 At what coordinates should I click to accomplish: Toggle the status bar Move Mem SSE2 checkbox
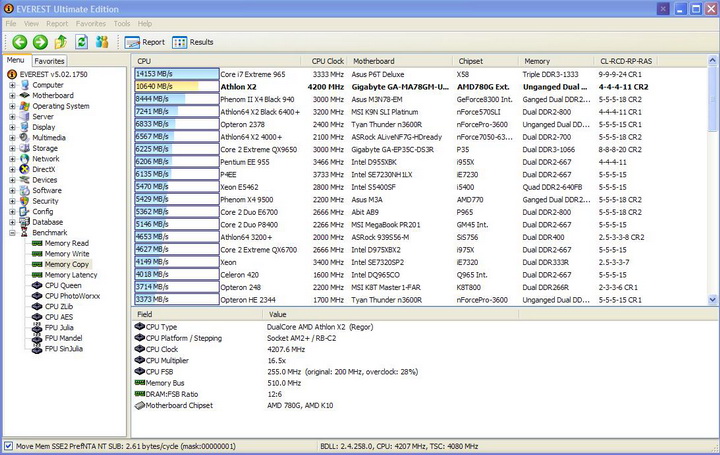pyautogui.click(x=8, y=446)
